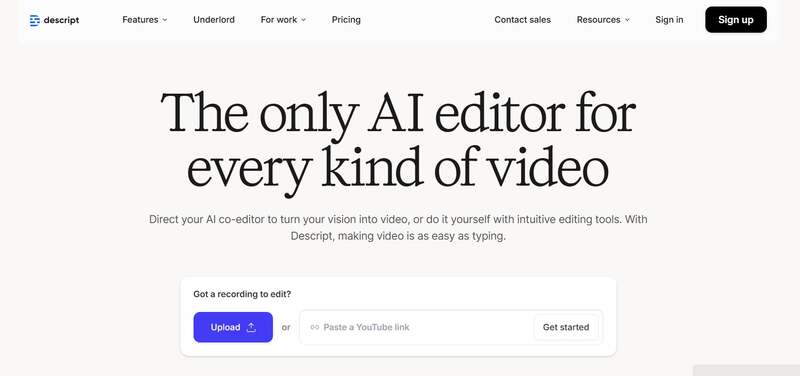Click the 'Direct your AI co-editor' paragraph
800x376 pixels.
(x=398, y=228)
